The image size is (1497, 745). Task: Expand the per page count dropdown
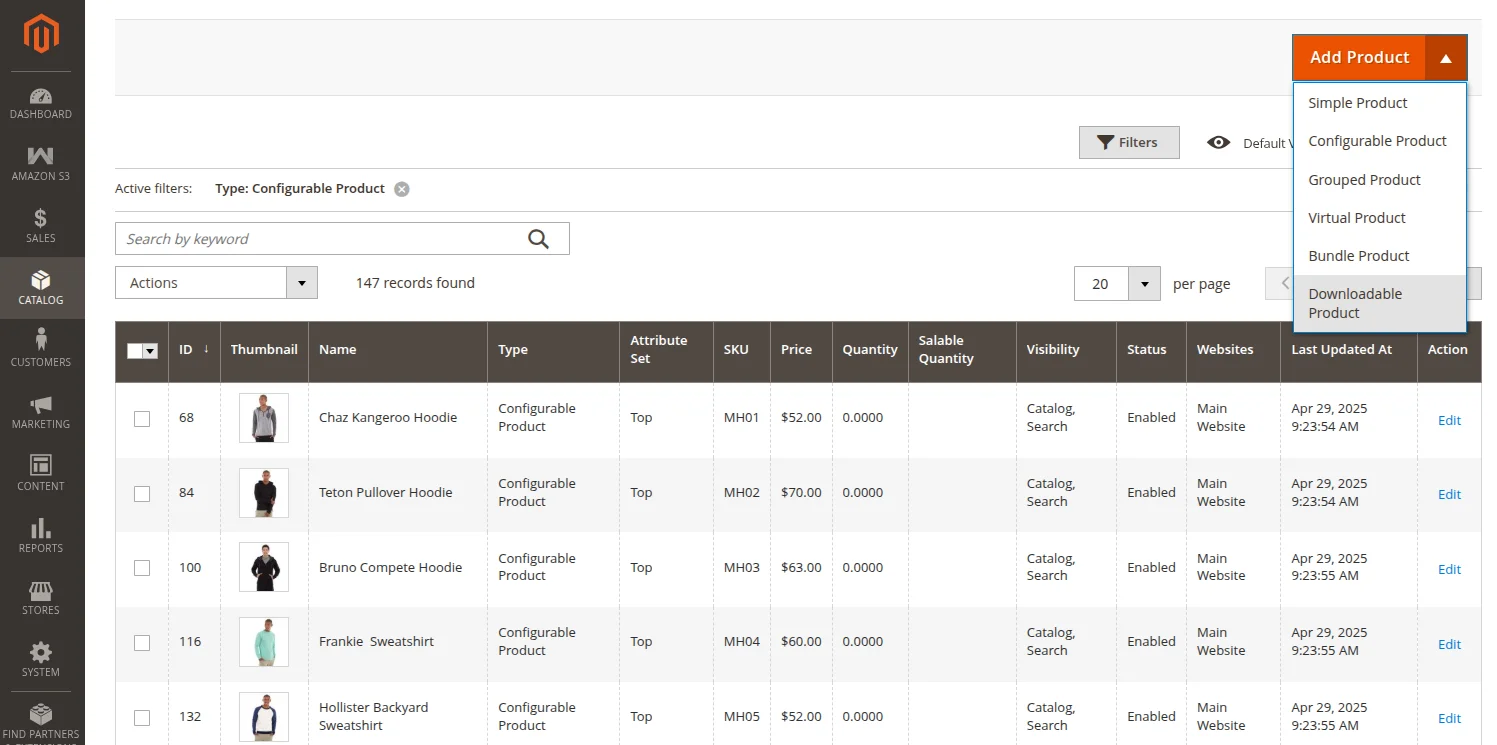tap(1144, 284)
